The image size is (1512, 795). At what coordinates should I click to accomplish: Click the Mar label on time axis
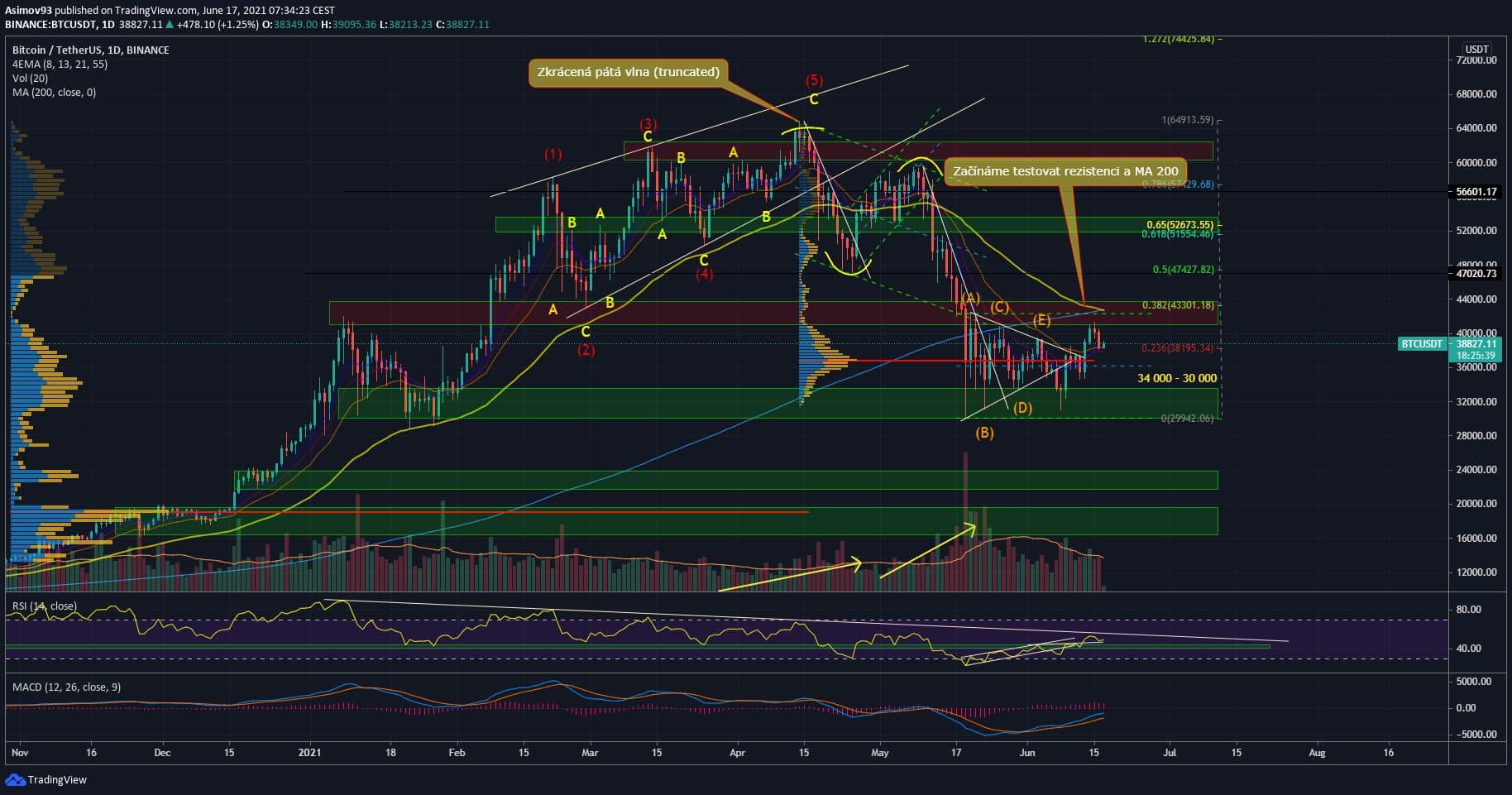pyautogui.click(x=590, y=753)
